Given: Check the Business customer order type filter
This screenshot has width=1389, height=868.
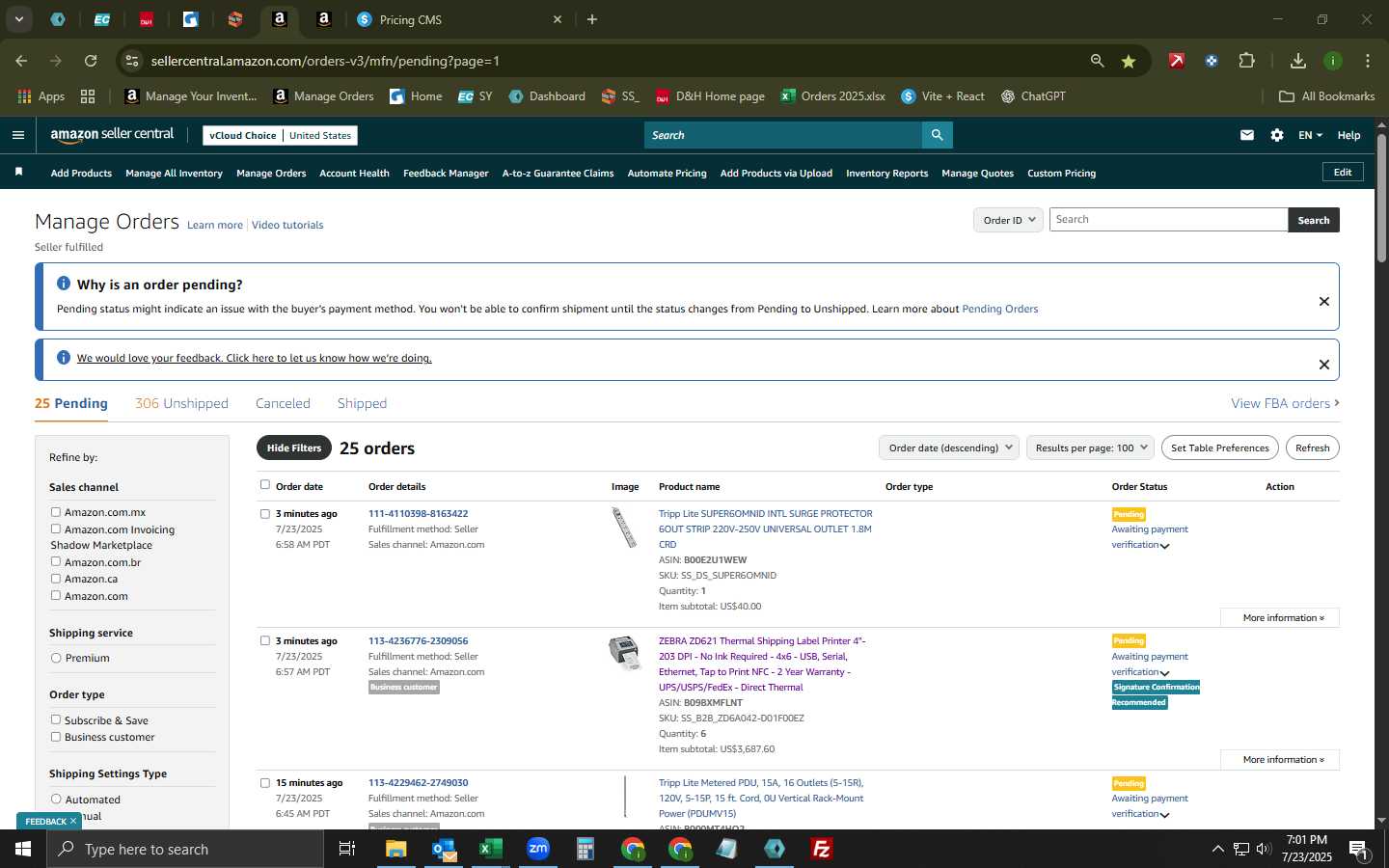Looking at the screenshot, I should (x=56, y=737).
